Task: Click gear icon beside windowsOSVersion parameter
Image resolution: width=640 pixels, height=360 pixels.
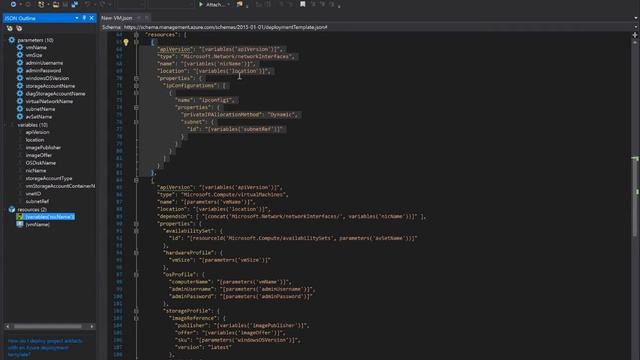Action: point(20,78)
